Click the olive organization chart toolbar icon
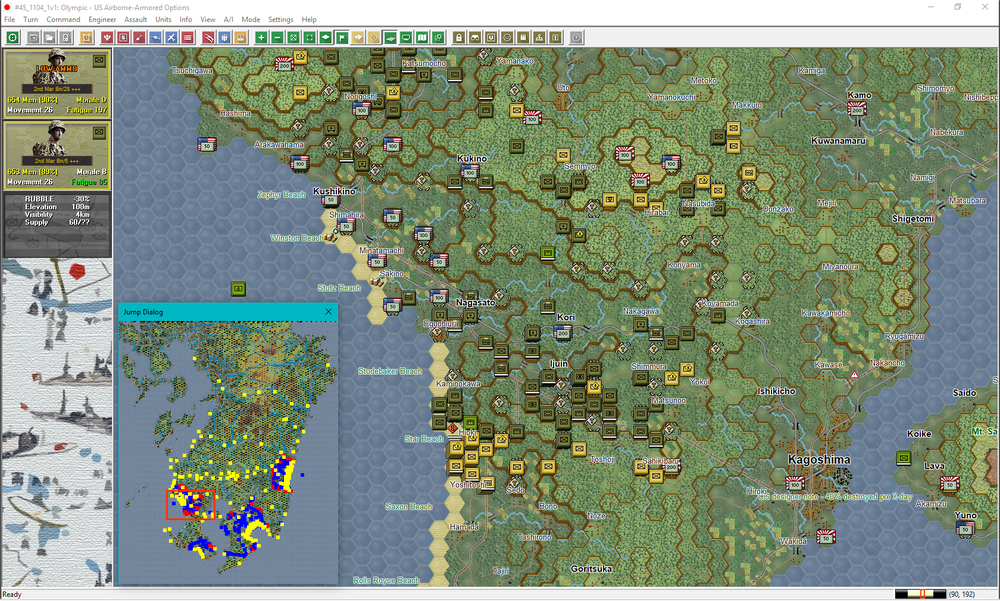1000x601 pixels. pyautogui.click(x=539, y=38)
